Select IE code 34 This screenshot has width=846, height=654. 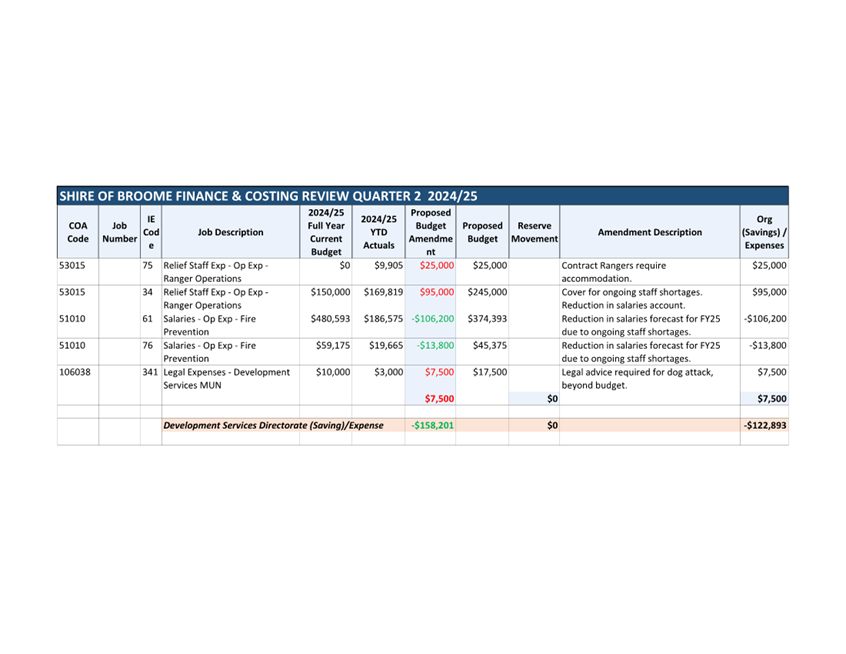click(x=148, y=292)
